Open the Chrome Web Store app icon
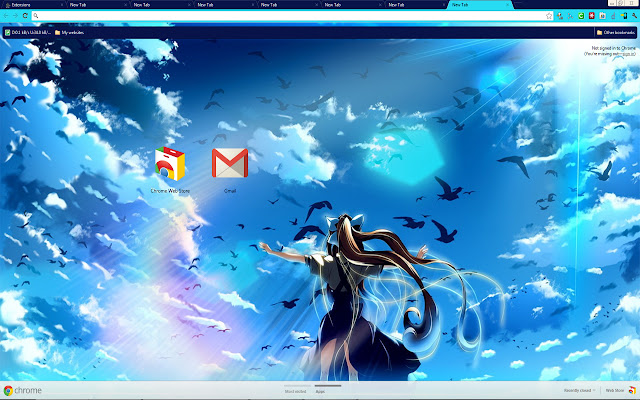The height and width of the screenshot is (400, 640). 170,164
